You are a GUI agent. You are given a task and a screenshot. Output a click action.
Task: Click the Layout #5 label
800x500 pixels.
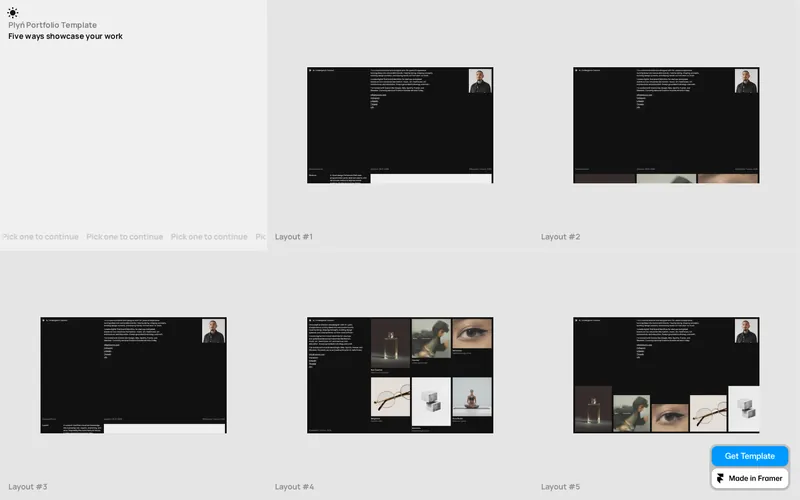tap(560, 487)
